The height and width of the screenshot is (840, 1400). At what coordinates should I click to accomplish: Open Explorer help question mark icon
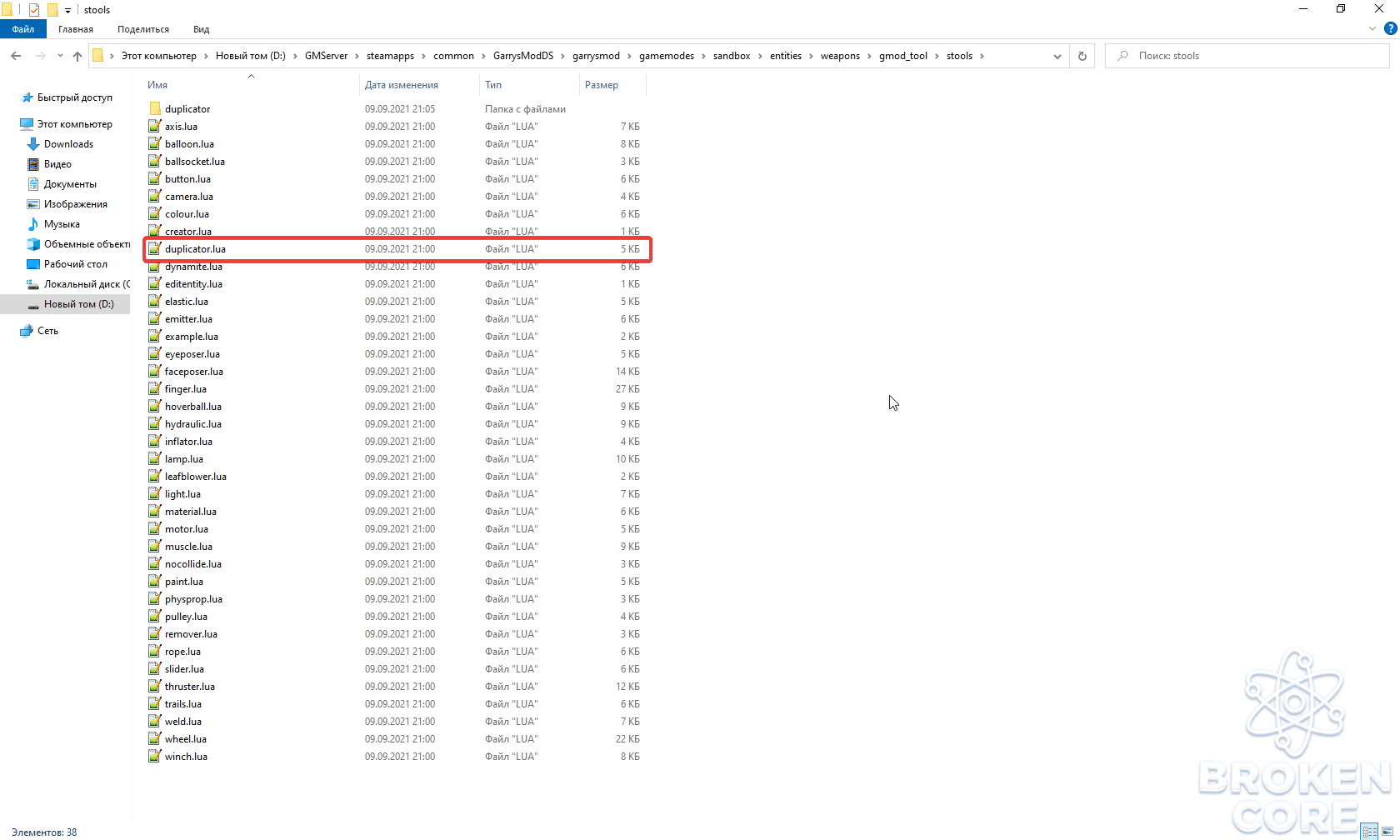1390,28
